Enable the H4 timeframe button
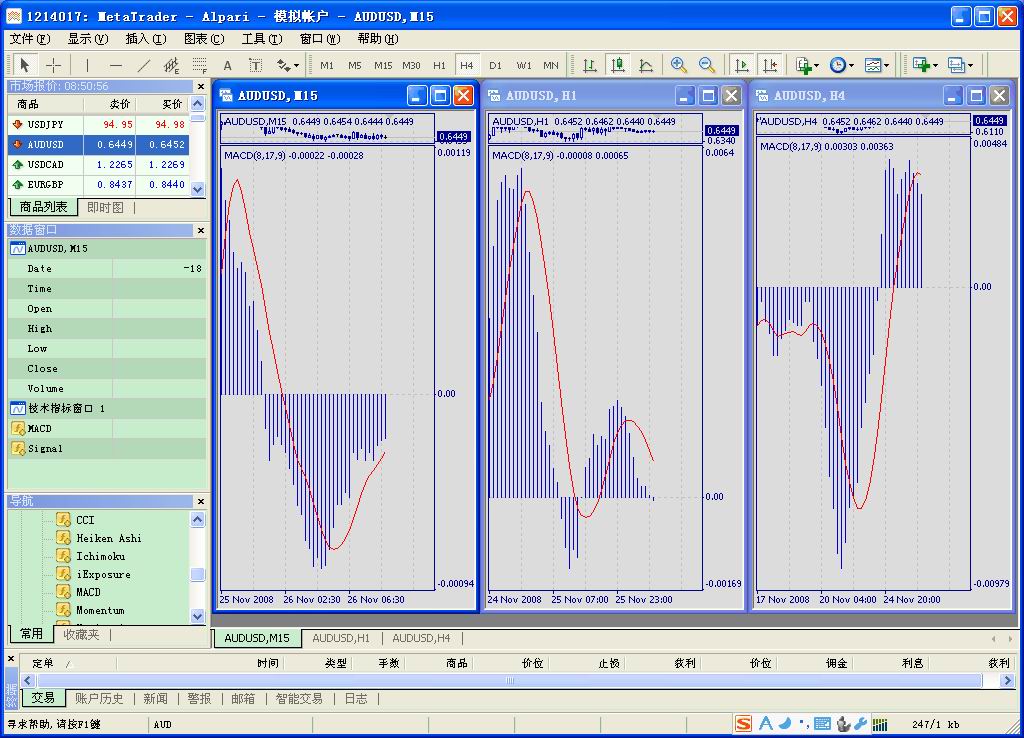This screenshot has height=738, width=1024. (467, 65)
